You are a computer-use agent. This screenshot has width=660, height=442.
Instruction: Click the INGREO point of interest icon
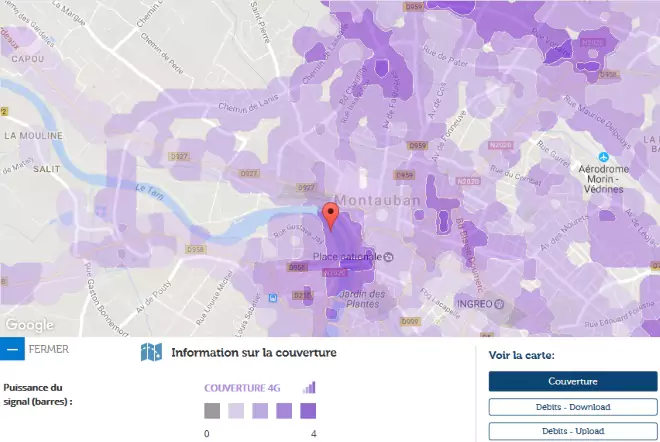[x=499, y=304]
